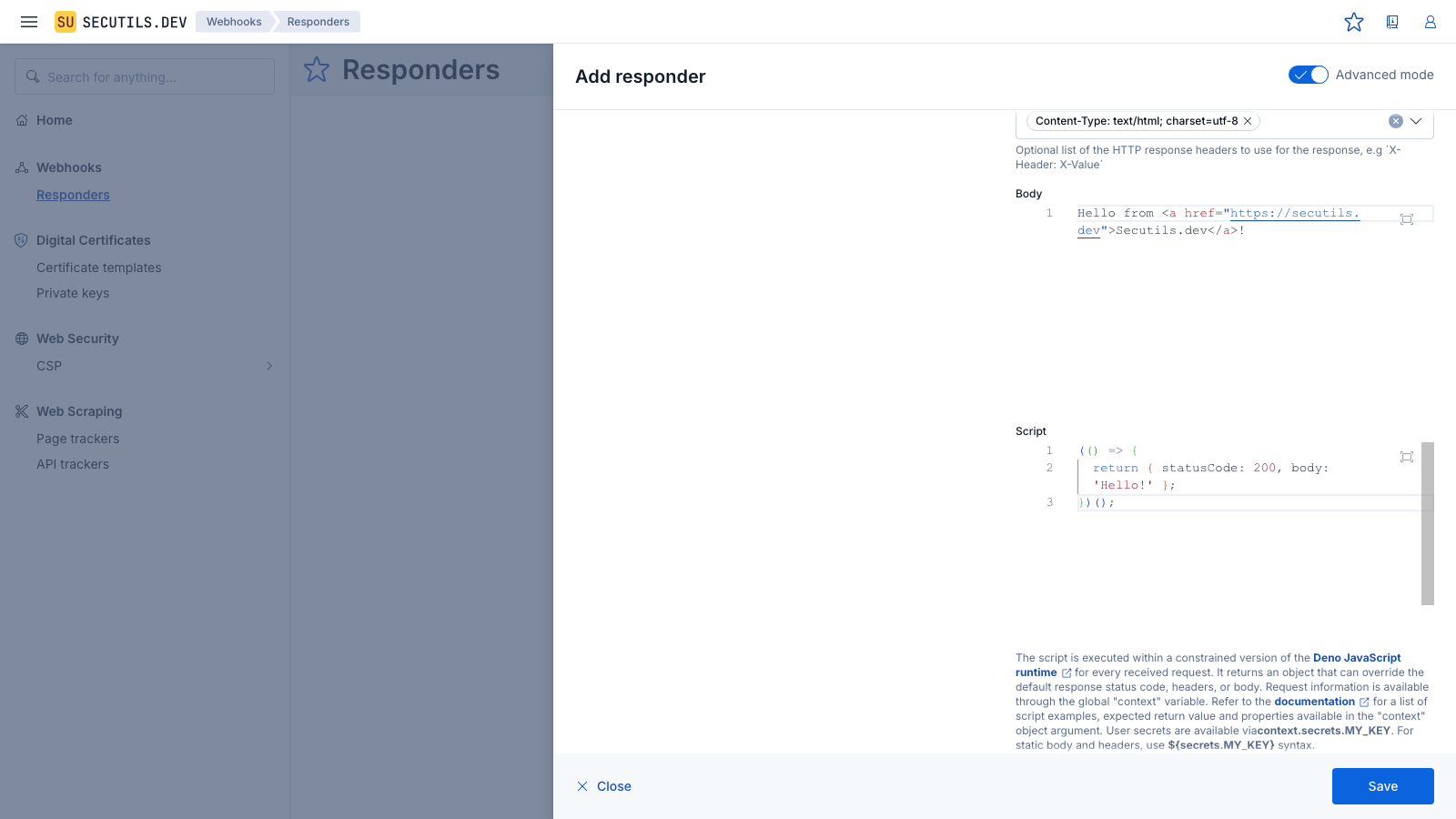Click the SecUtils.dev logo
Screen dimensions: 1456x819
pyautogui.click(x=119, y=22)
